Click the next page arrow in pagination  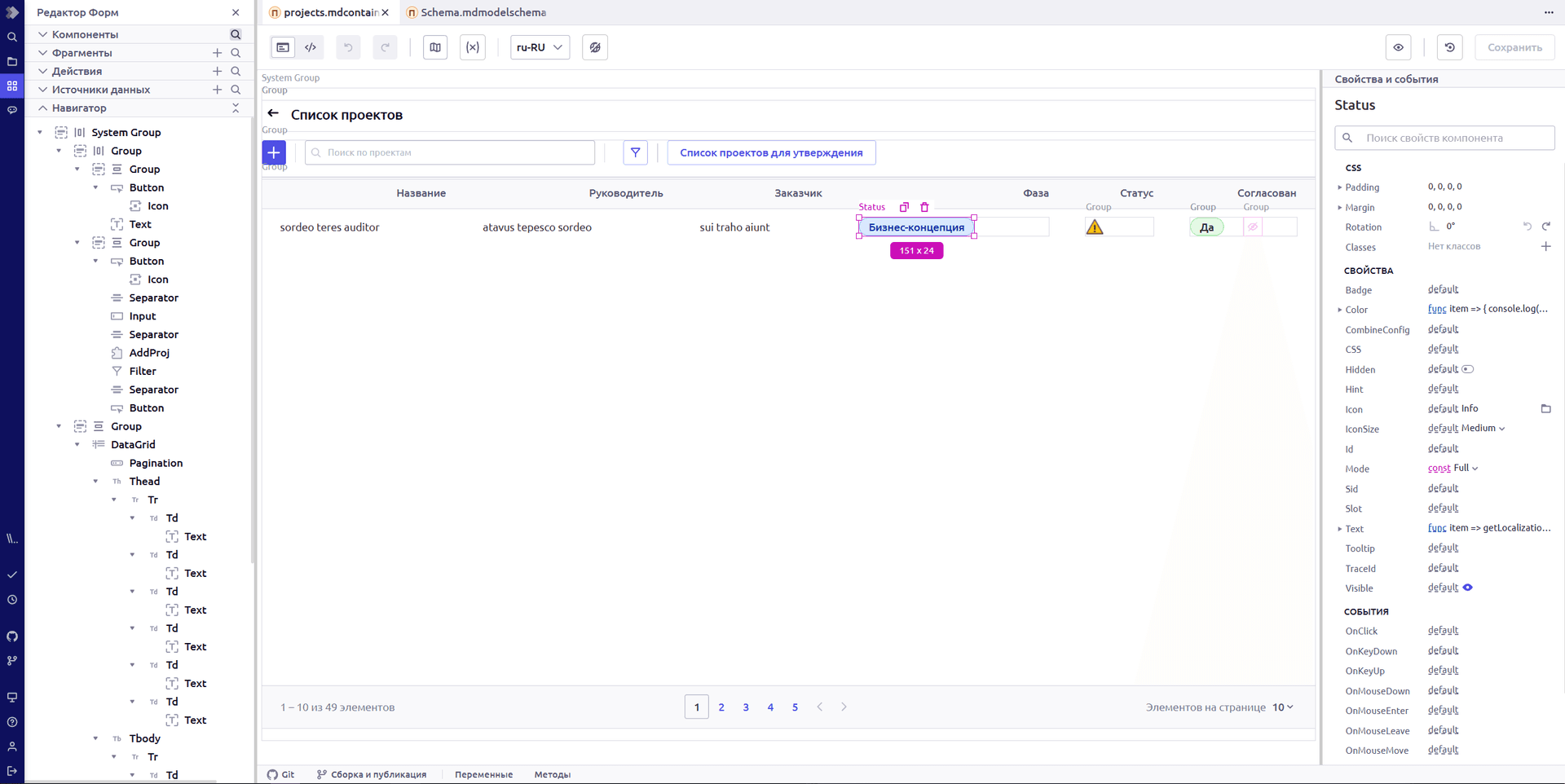click(x=844, y=707)
